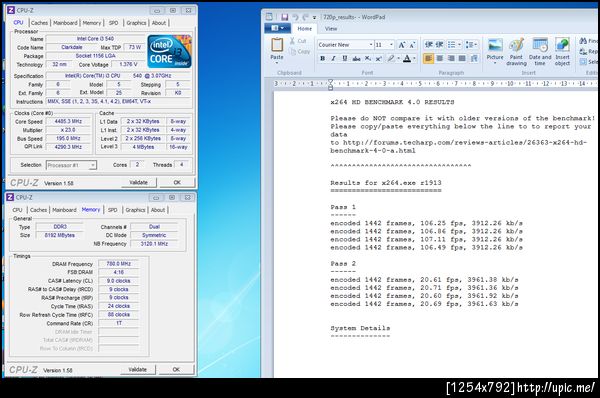The width and height of the screenshot is (600, 398).
Task: Toggle Italic formatting button
Action: pyautogui.click(x=333, y=59)
